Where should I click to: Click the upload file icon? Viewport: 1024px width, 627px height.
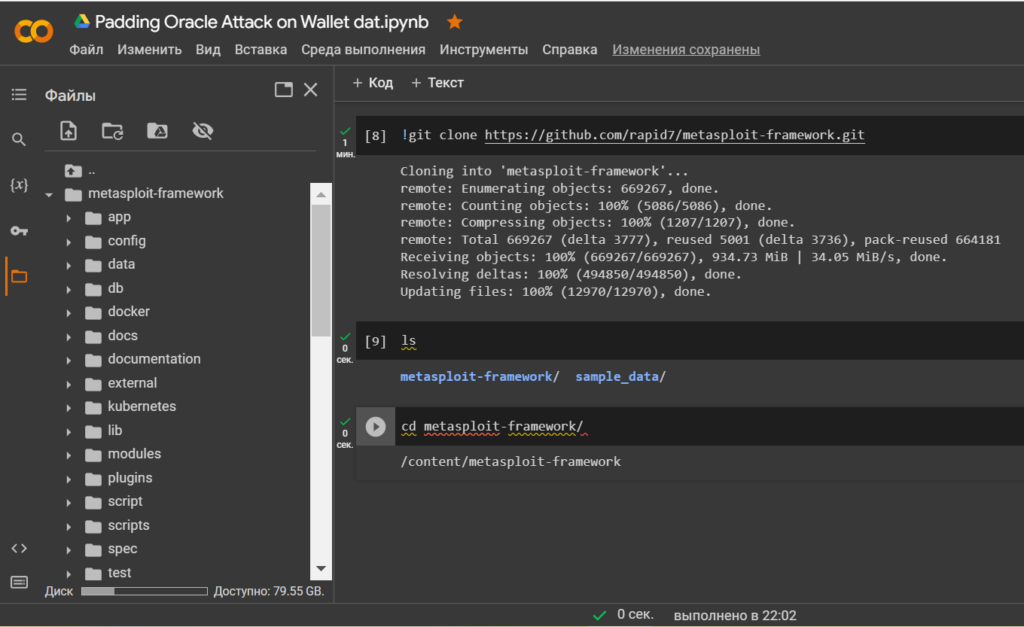point(69,131)
